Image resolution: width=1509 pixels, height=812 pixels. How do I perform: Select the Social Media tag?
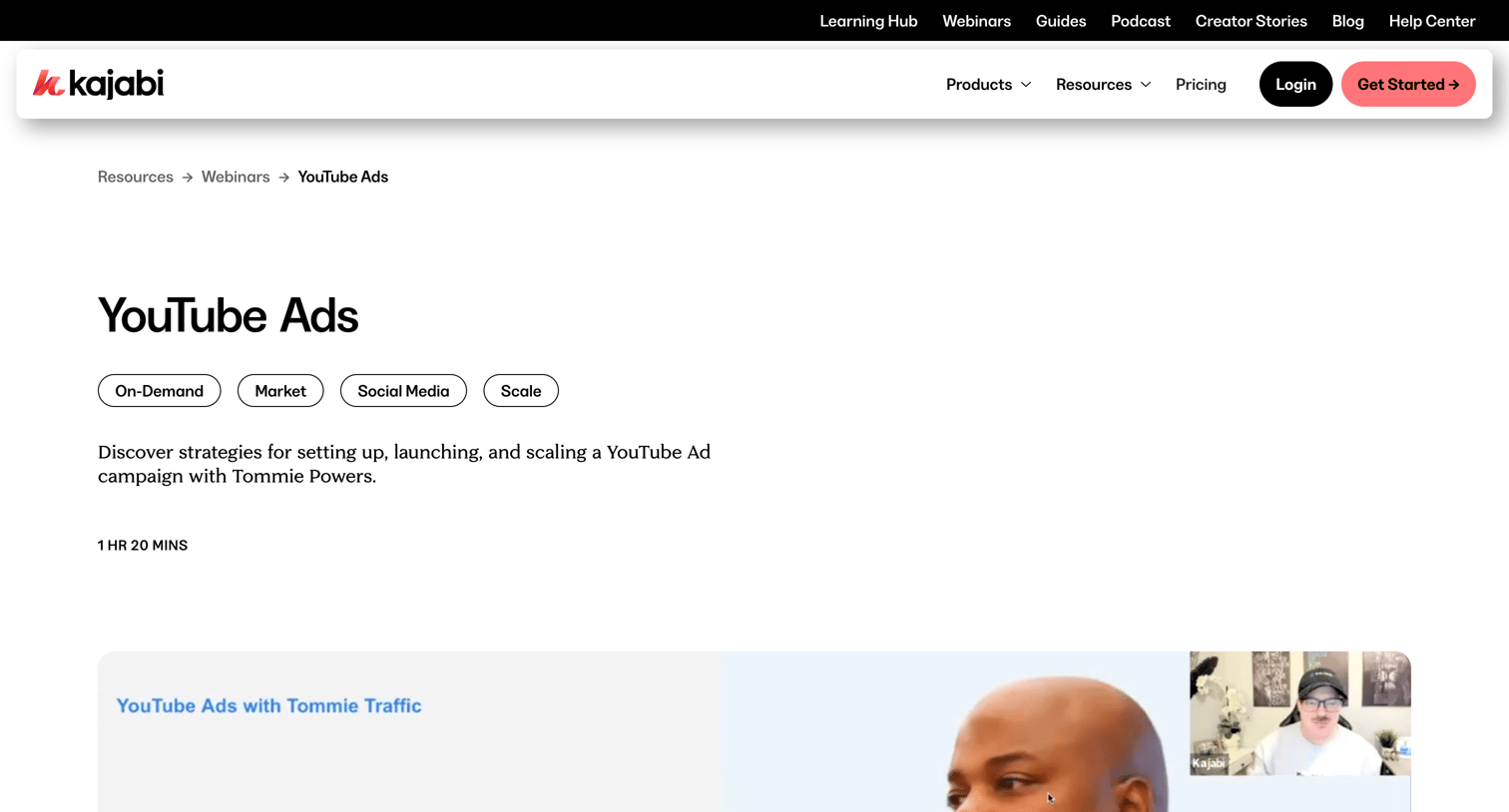click(x=403, y=391)
